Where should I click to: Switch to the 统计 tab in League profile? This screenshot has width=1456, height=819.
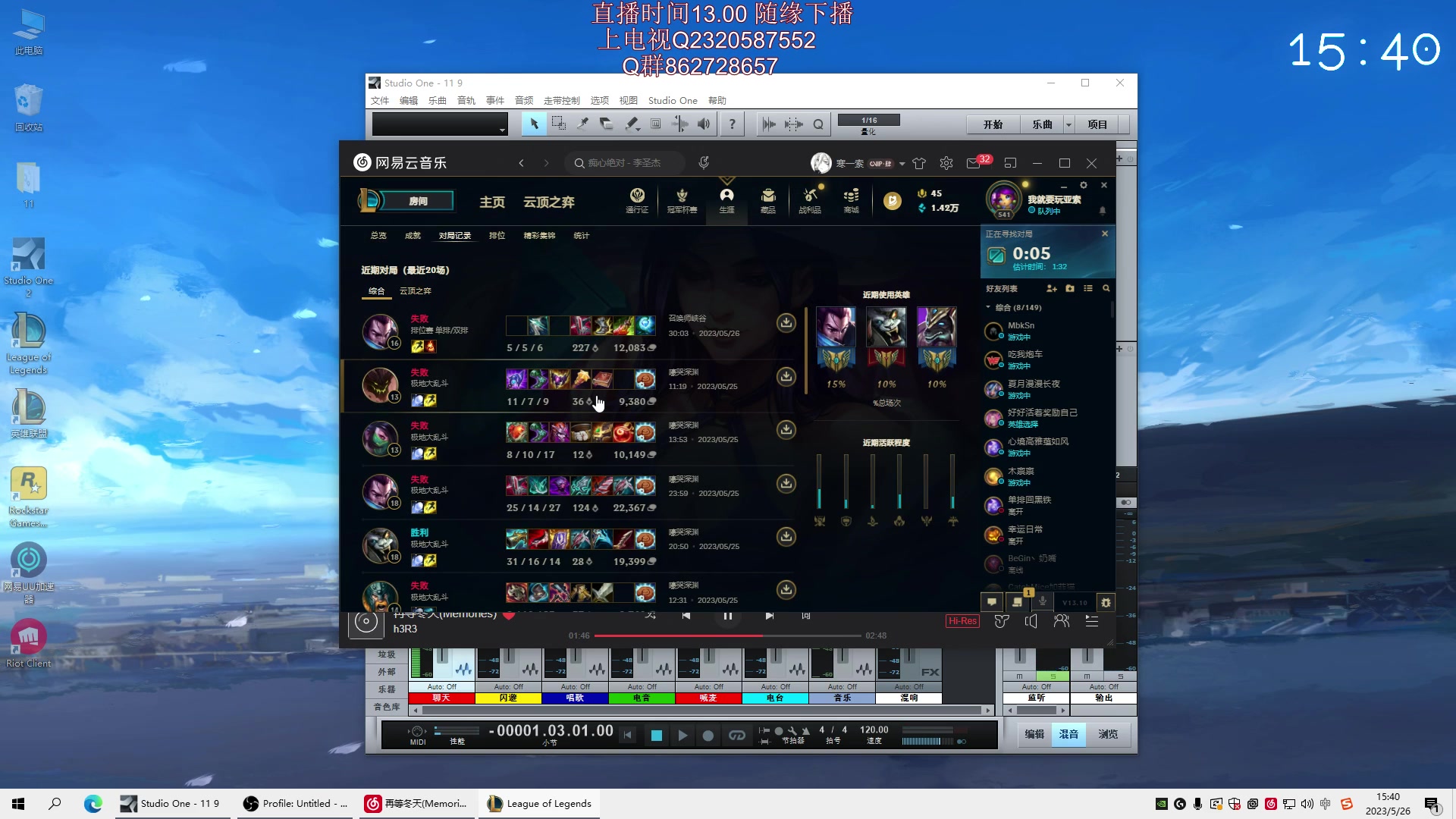[582, 236]
